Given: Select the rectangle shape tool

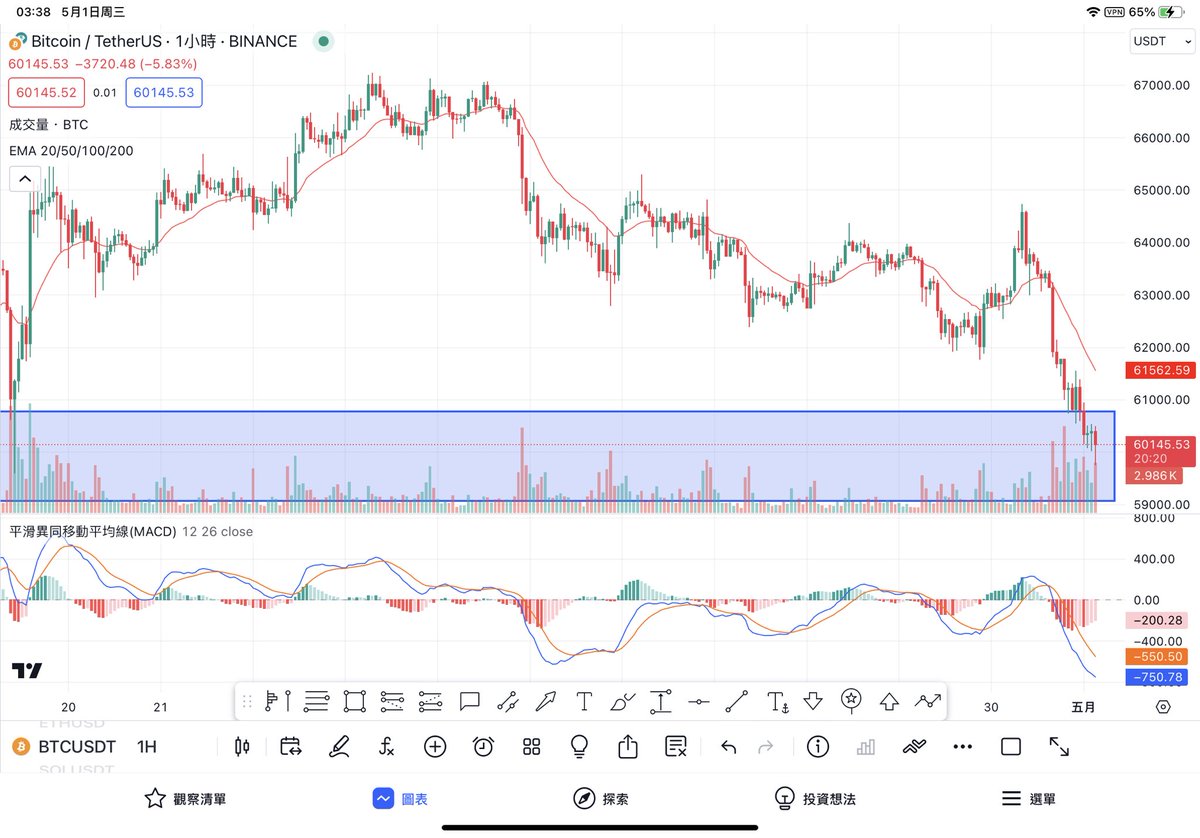Looking at the screenshot, I should point(354,701).
